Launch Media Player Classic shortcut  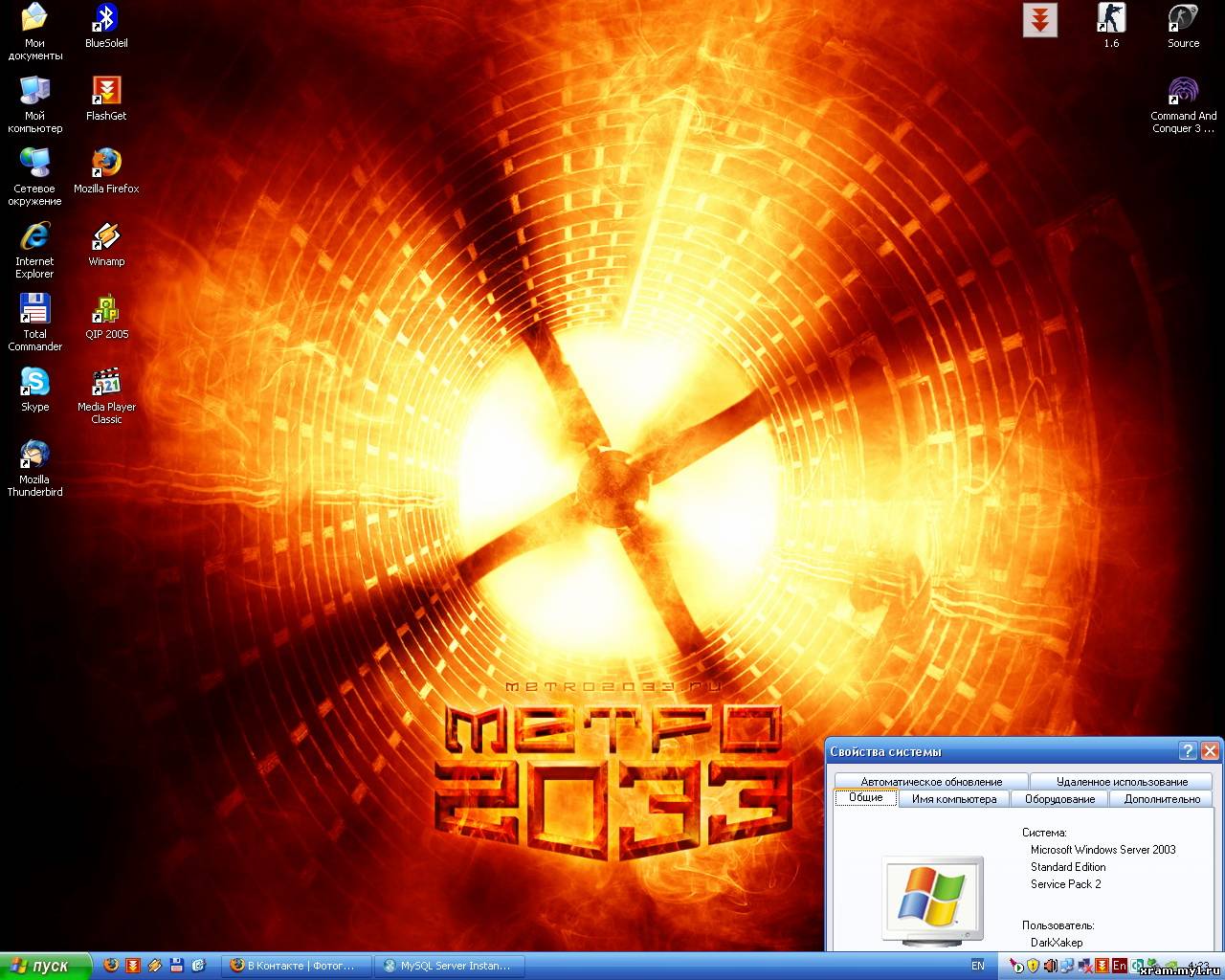(x=106, y=394)
